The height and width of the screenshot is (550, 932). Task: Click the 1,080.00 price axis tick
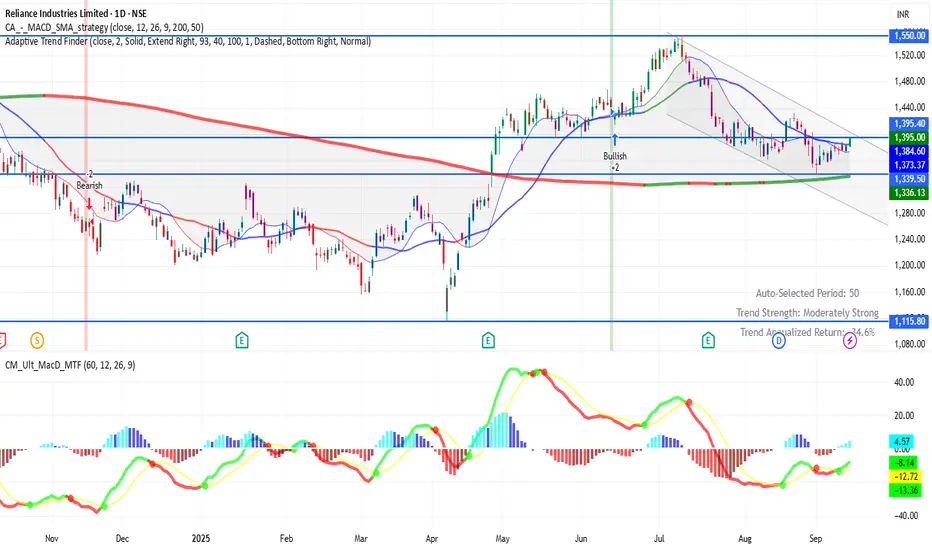coord(909,344)
